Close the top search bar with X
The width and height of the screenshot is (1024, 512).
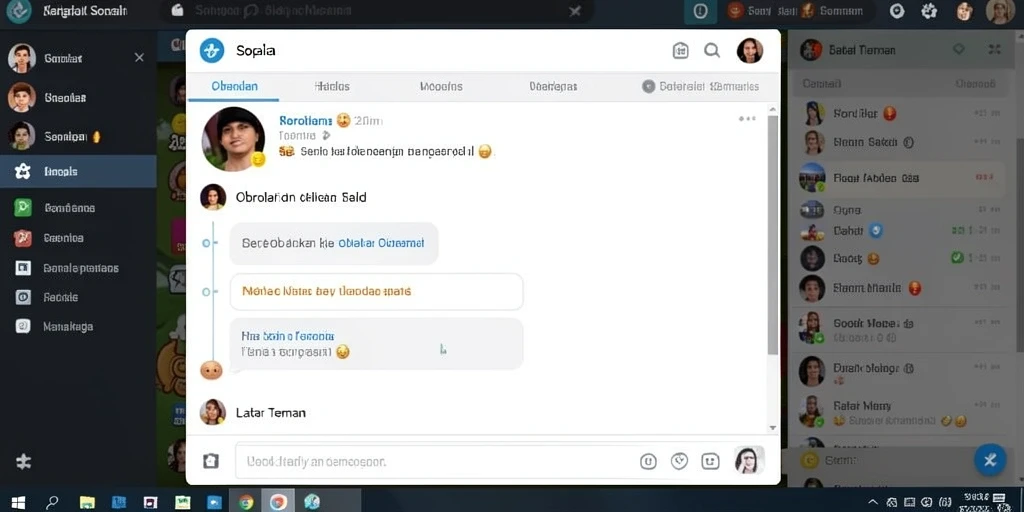pyautogui.click(x=575, y=11)
